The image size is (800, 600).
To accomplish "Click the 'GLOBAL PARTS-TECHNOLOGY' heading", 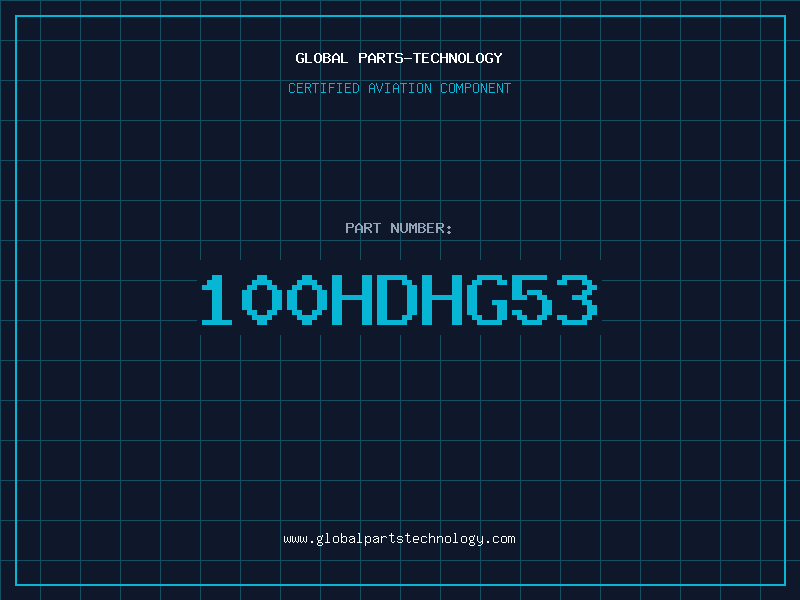I will point(399,58).
